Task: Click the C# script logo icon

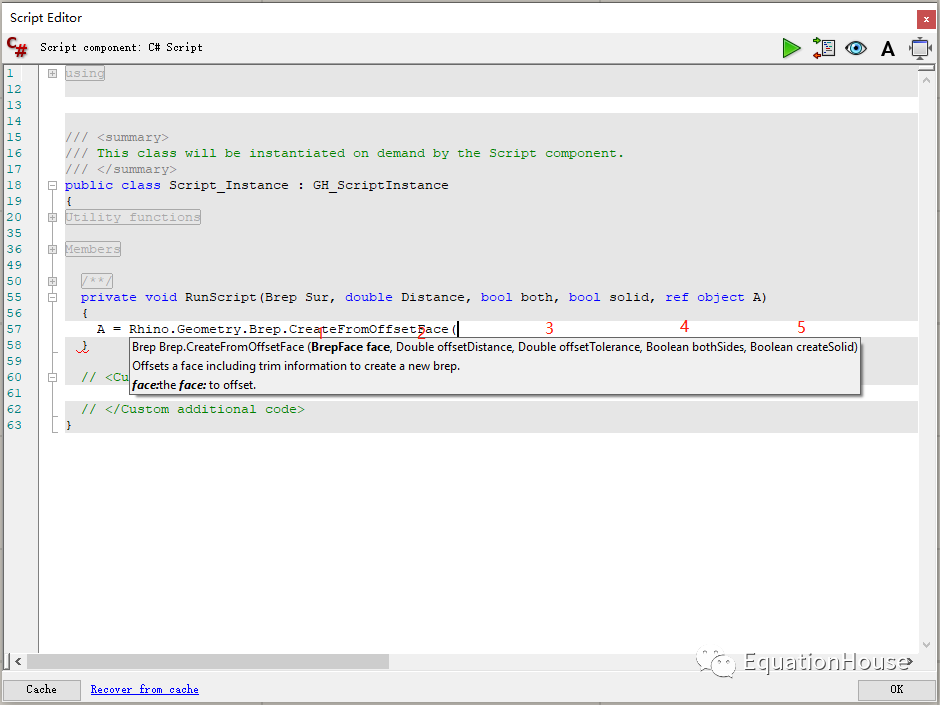Action: tap(17, 47)
